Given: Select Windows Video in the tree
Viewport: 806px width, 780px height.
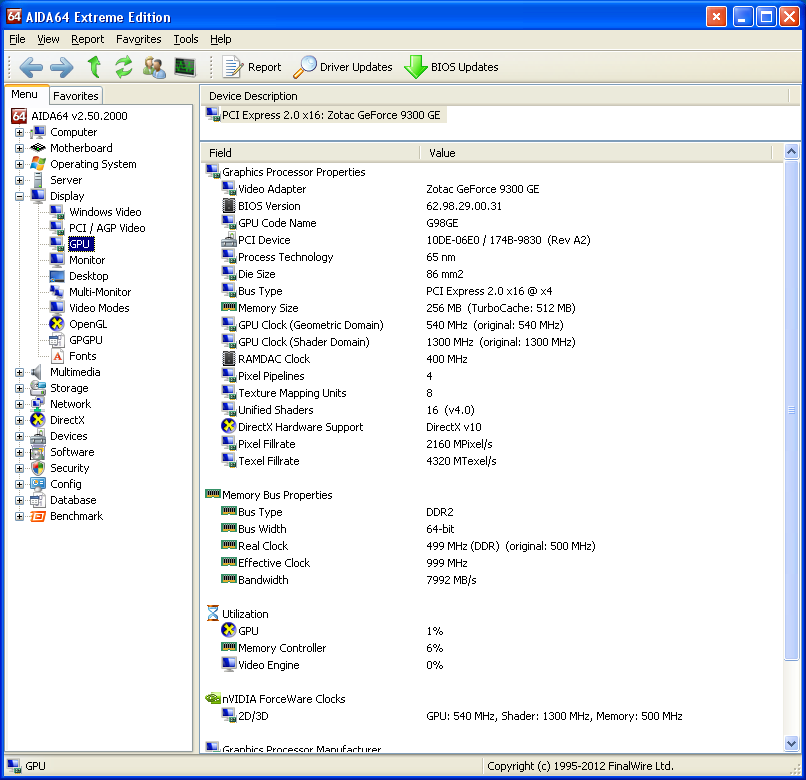Looking at the screenshot, I should coord(105,212).
